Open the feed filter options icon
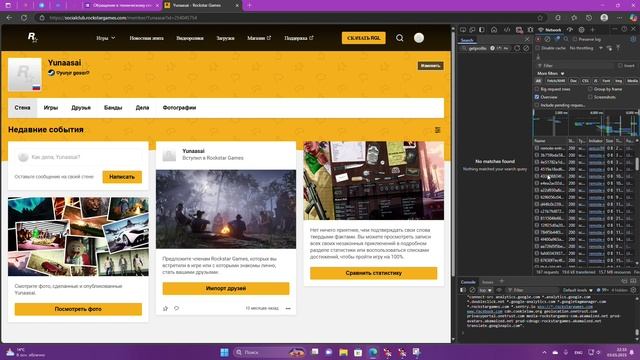This screenshot has height=360, width=640. [x=438, y=130]
